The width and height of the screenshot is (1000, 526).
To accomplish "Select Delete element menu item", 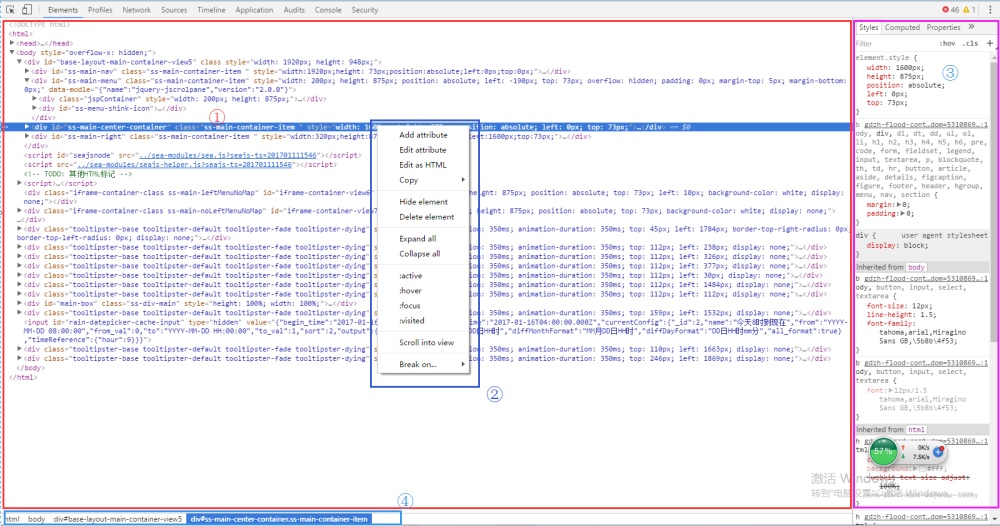I will click(424, 217).
